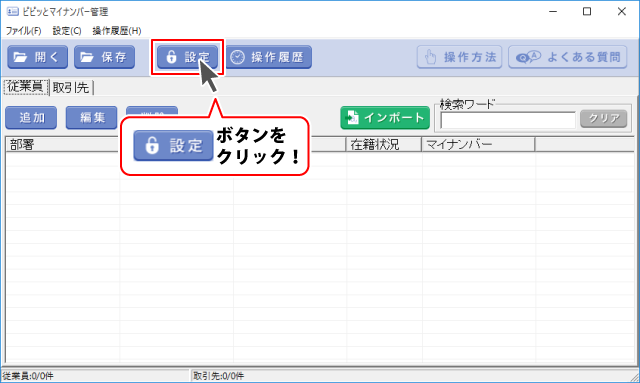Open the ファイル(F) menu
Viewport: 640px width, 383px height.
(23, 31)
